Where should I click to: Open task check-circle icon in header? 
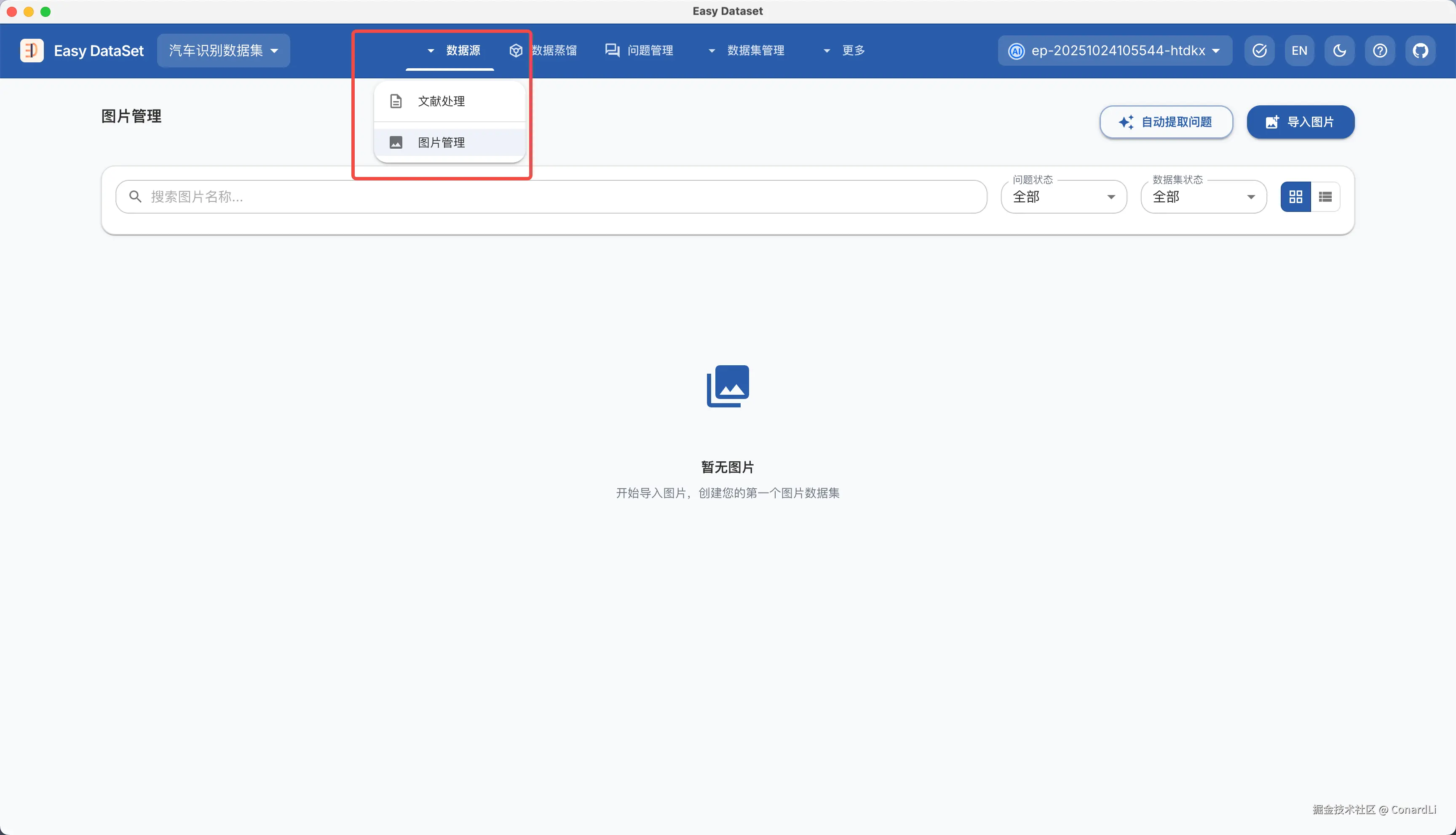coord(1259,51)
